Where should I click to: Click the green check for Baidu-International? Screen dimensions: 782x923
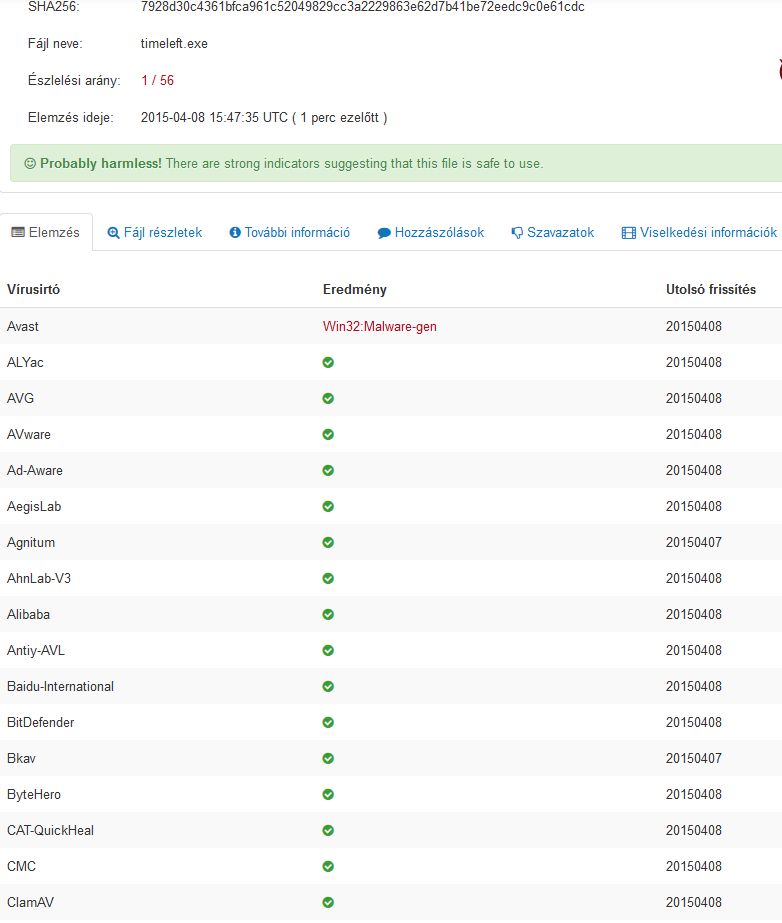tap(328, 686)
